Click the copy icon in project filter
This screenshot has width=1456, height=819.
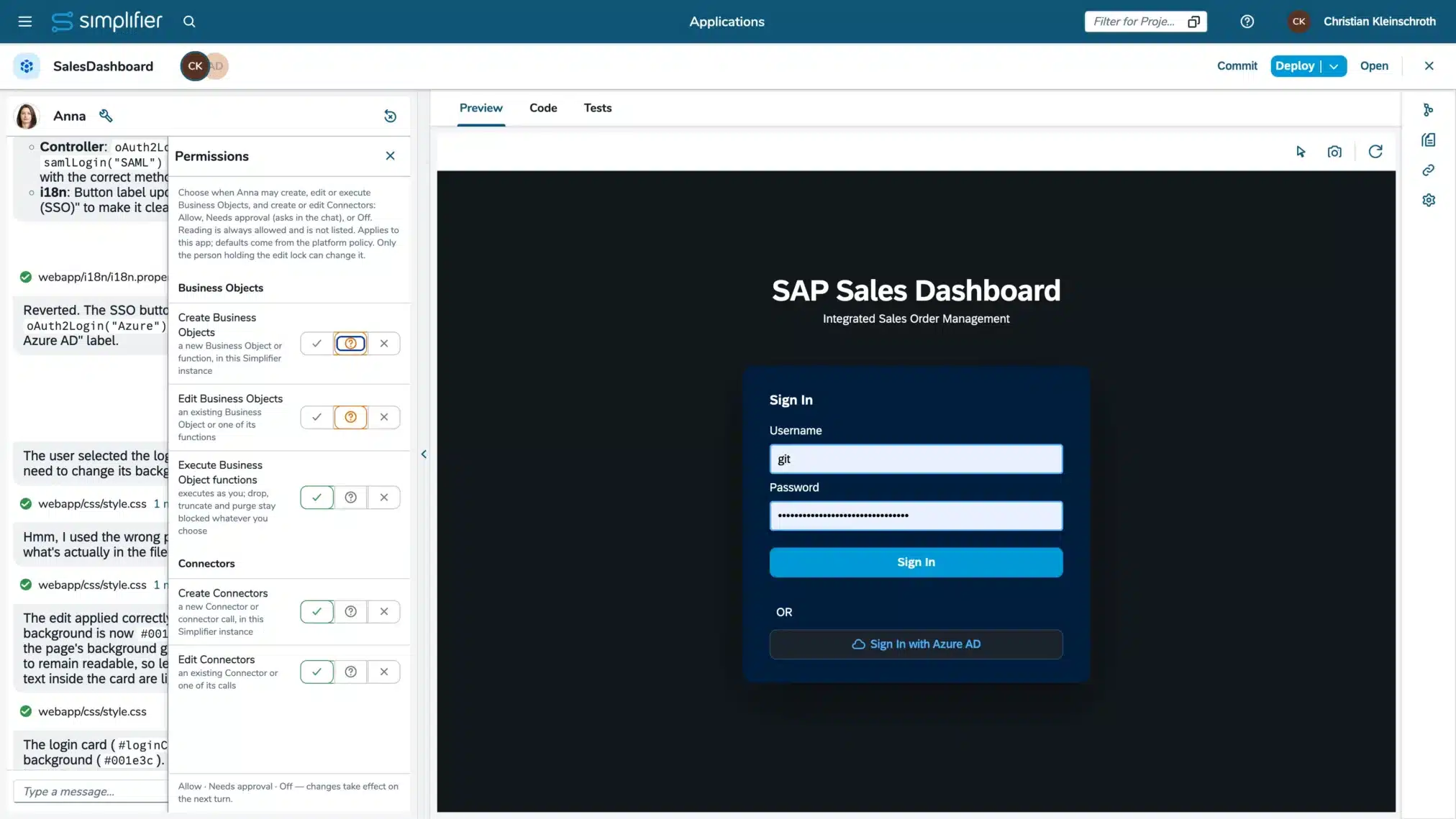point(1193,22)
